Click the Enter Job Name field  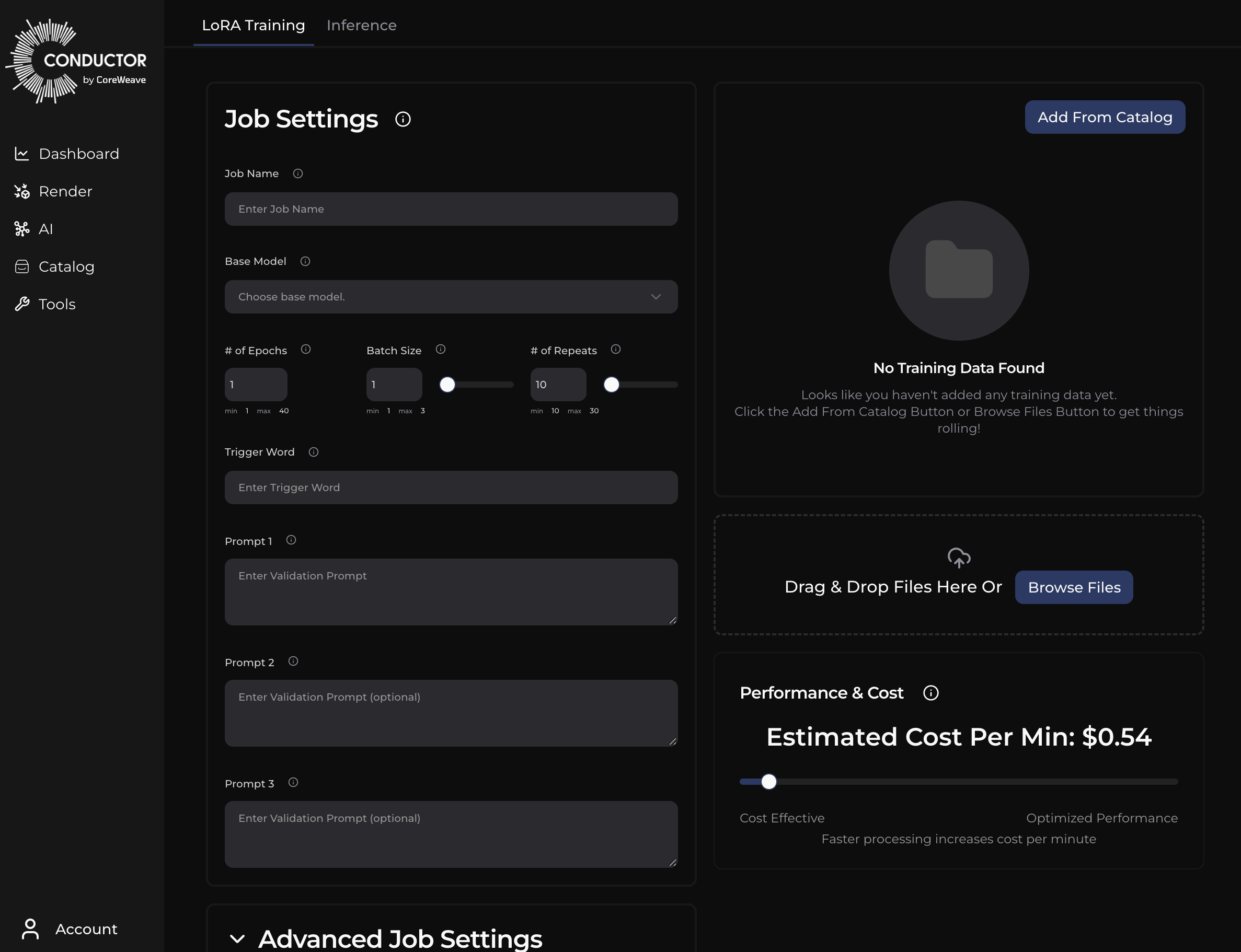pos(451,209)
